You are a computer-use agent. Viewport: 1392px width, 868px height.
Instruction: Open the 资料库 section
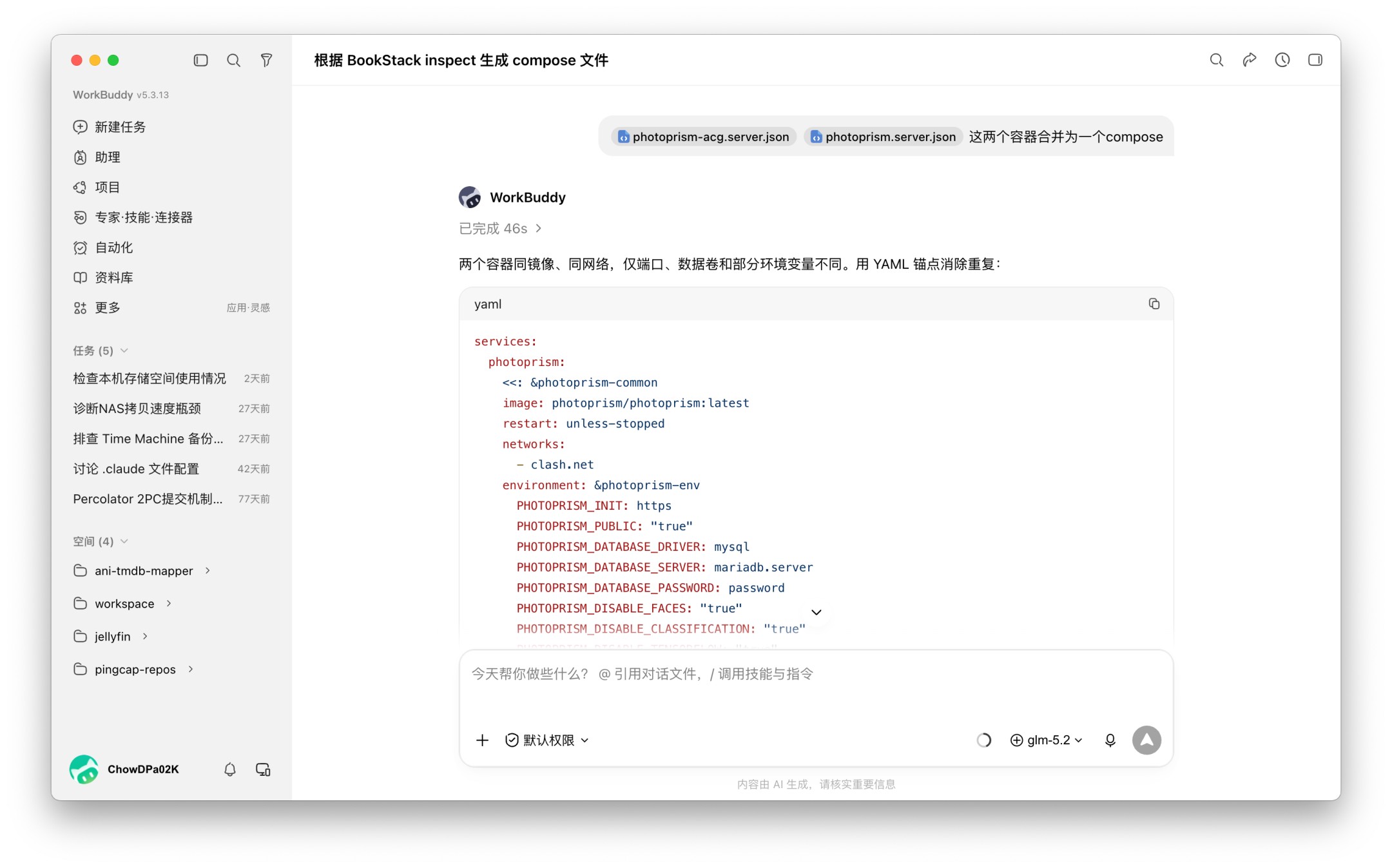(x=171, y=278)
